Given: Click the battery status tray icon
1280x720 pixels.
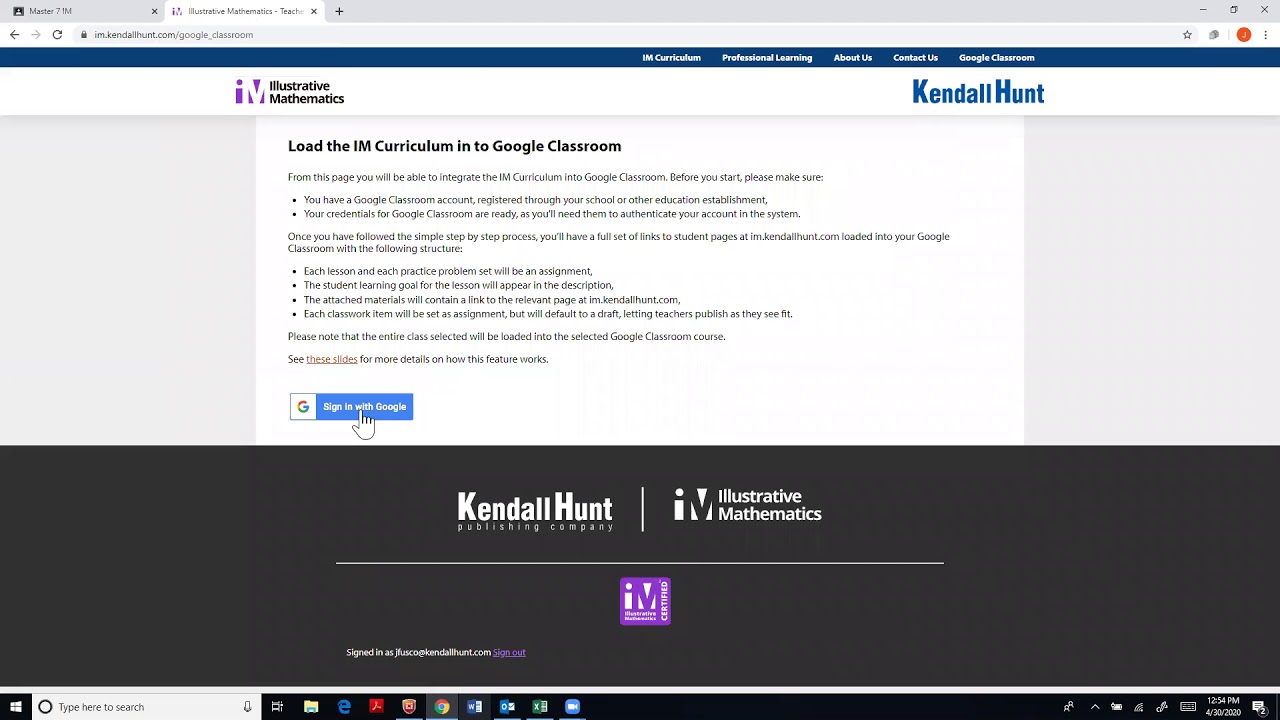Looking at the screenshot, I should pyautogui.click(x=1116, y=707).
